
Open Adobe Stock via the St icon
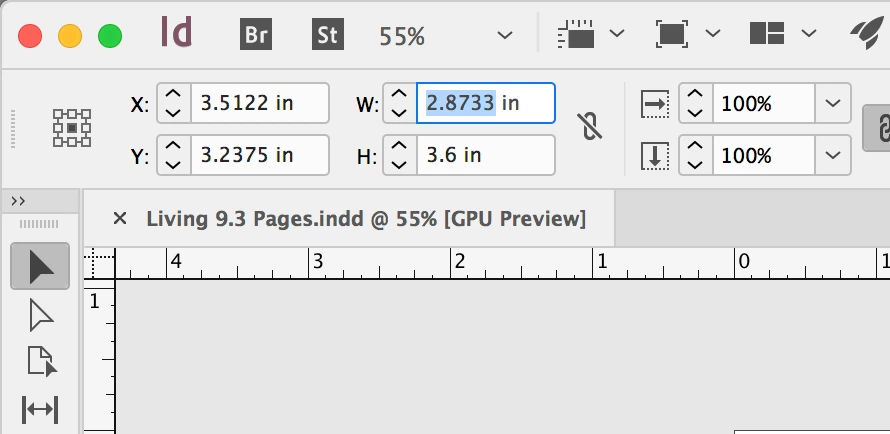(328, 34)
